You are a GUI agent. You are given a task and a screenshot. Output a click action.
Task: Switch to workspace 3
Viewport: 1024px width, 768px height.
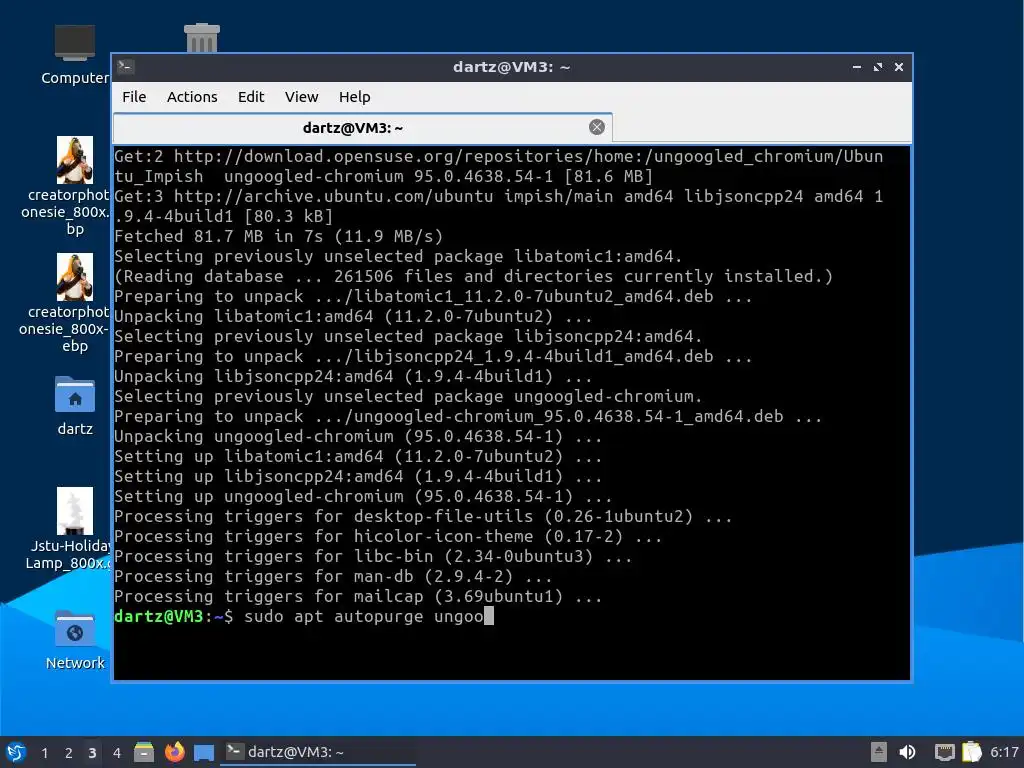point(92,753)
